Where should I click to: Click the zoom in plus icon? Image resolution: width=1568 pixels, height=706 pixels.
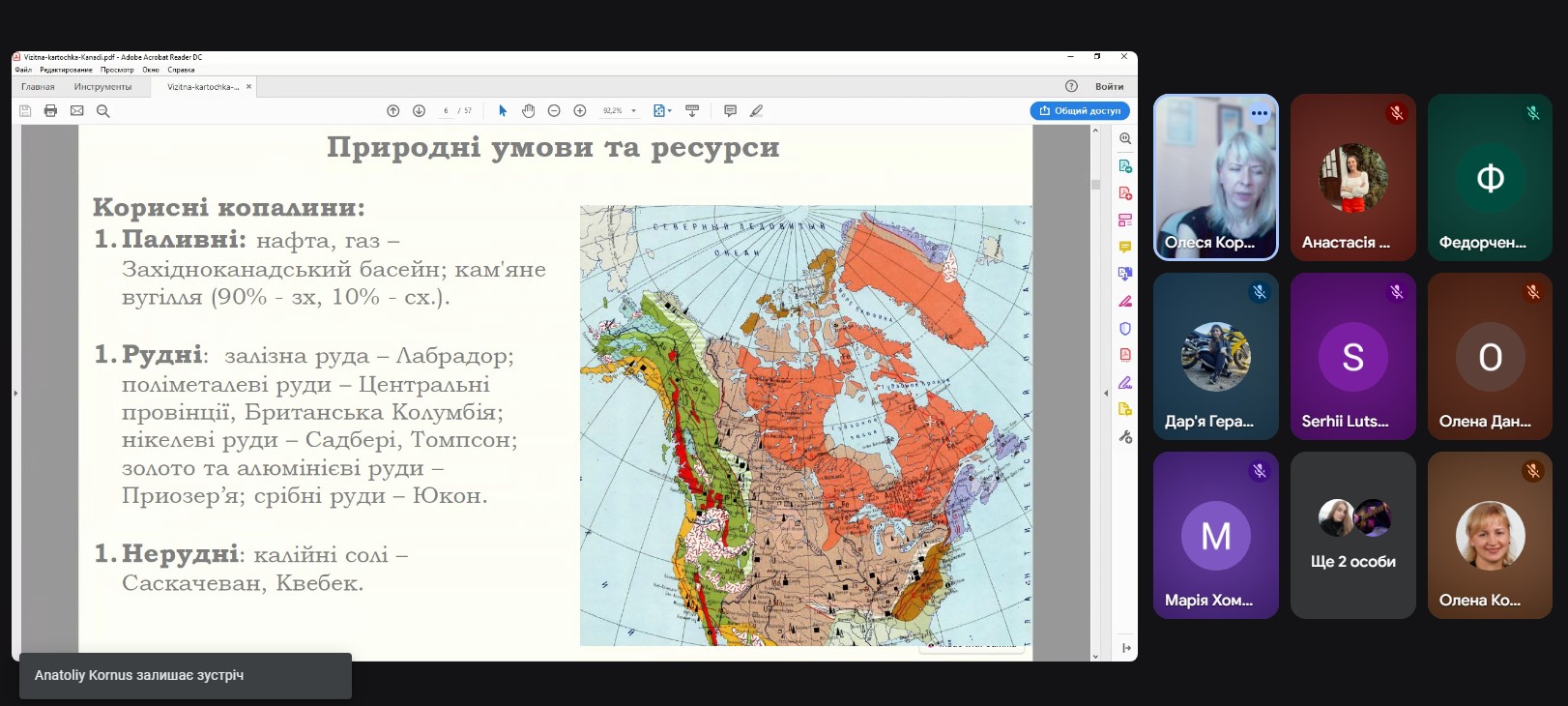[x=580, y=111]
